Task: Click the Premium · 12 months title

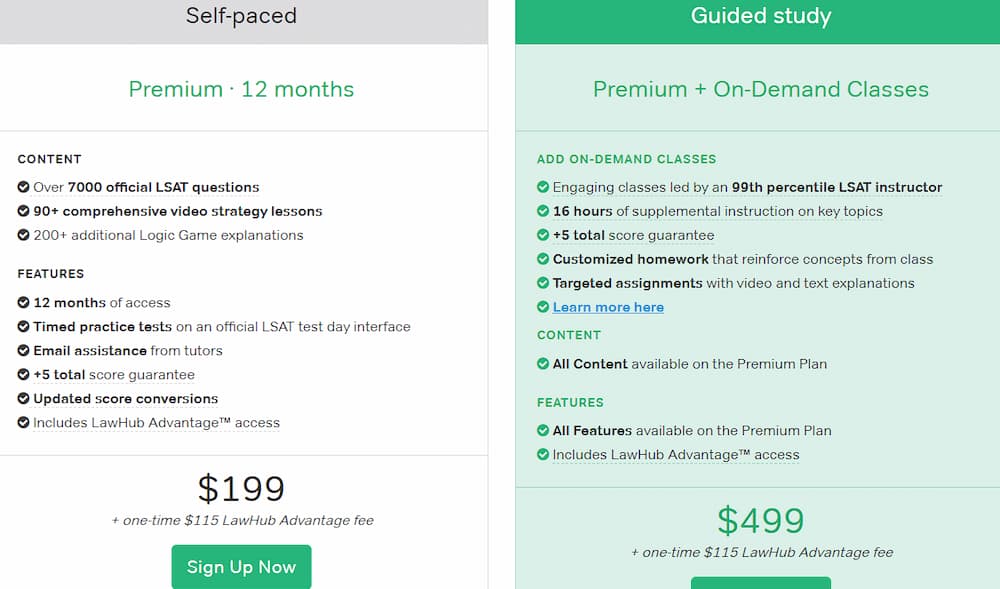Action: point(241,89)
